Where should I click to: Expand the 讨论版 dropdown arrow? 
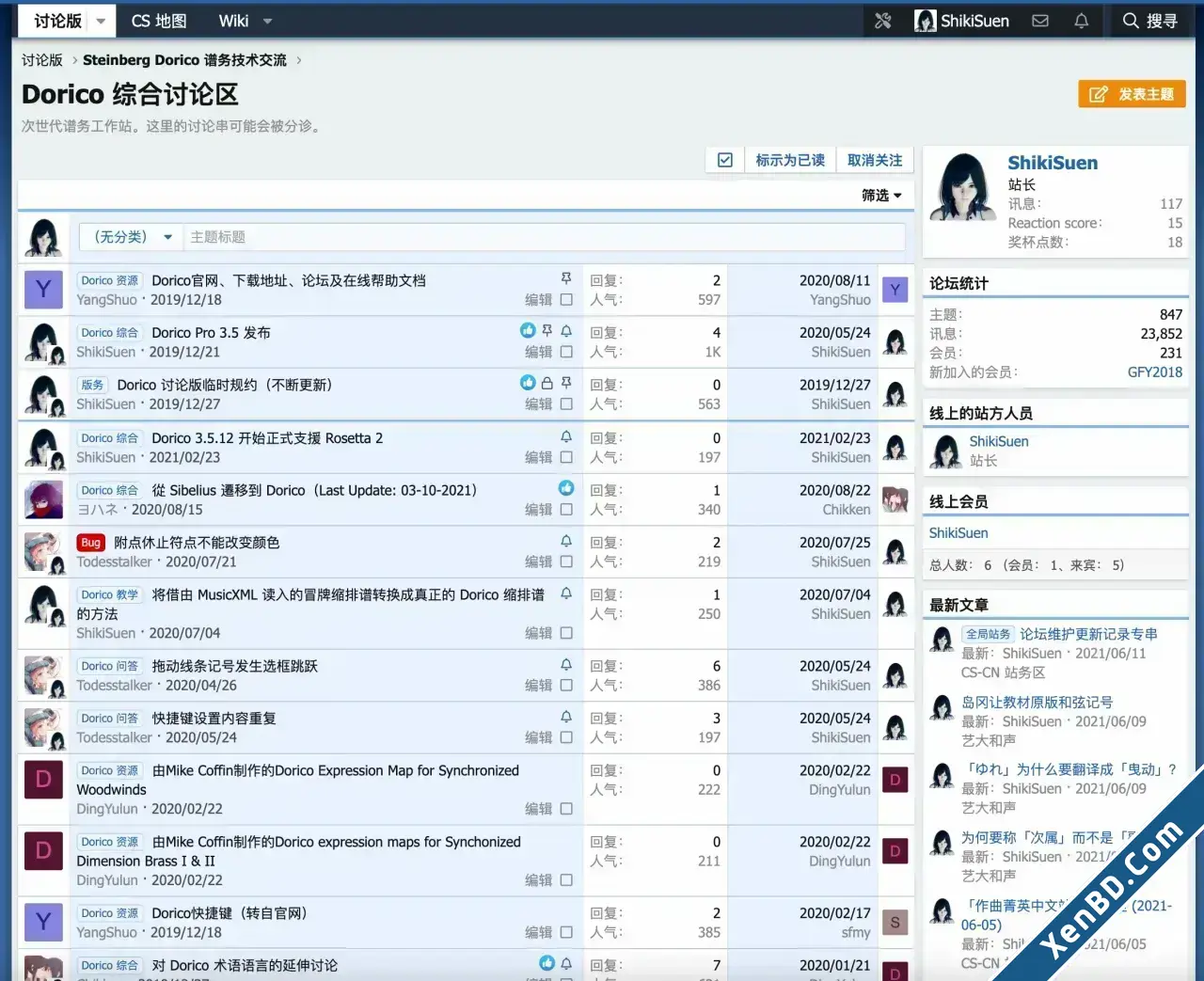pyautogui.click(x=101, y=21)
